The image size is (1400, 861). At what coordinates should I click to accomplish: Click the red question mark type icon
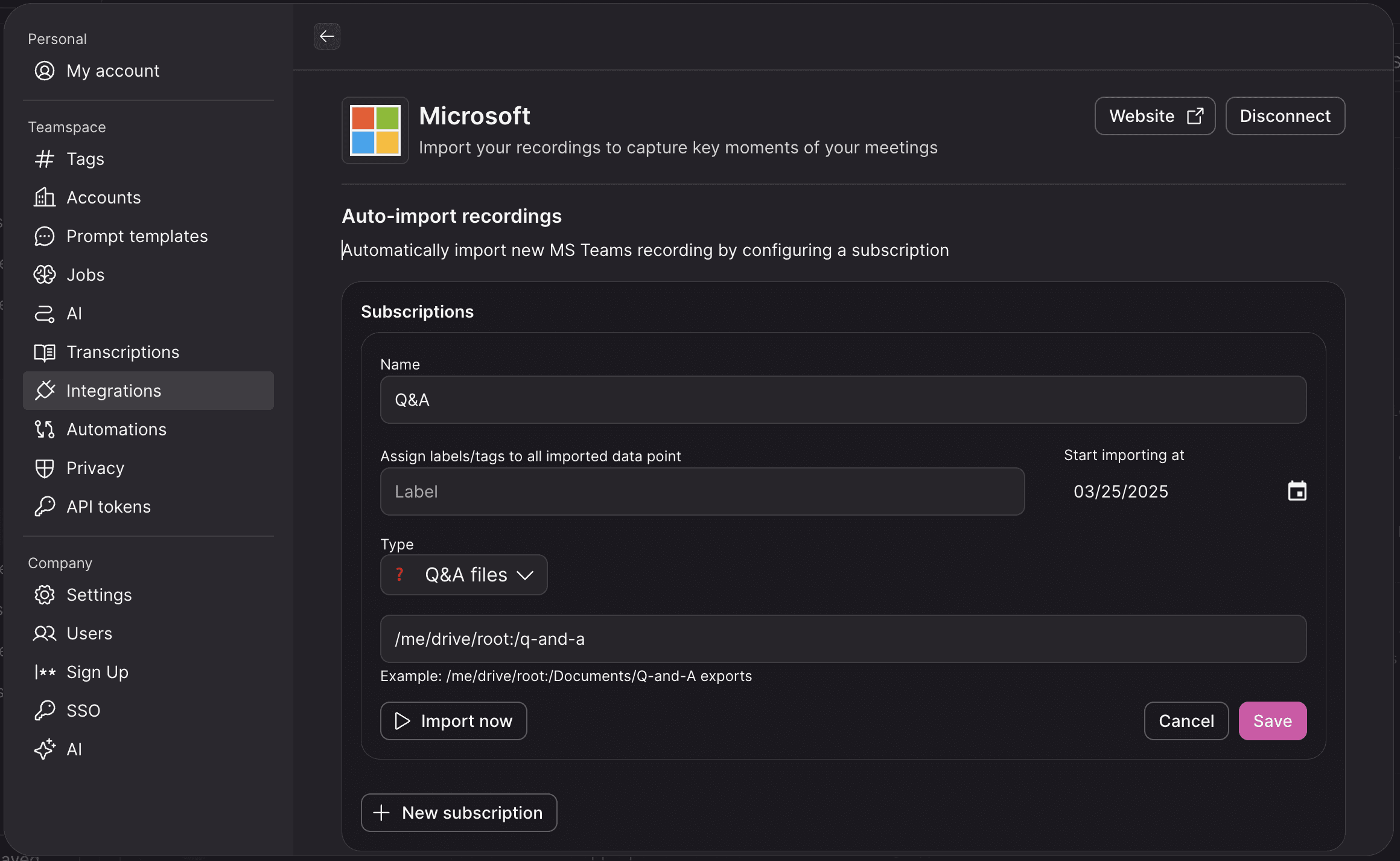(x=399, y=574)
